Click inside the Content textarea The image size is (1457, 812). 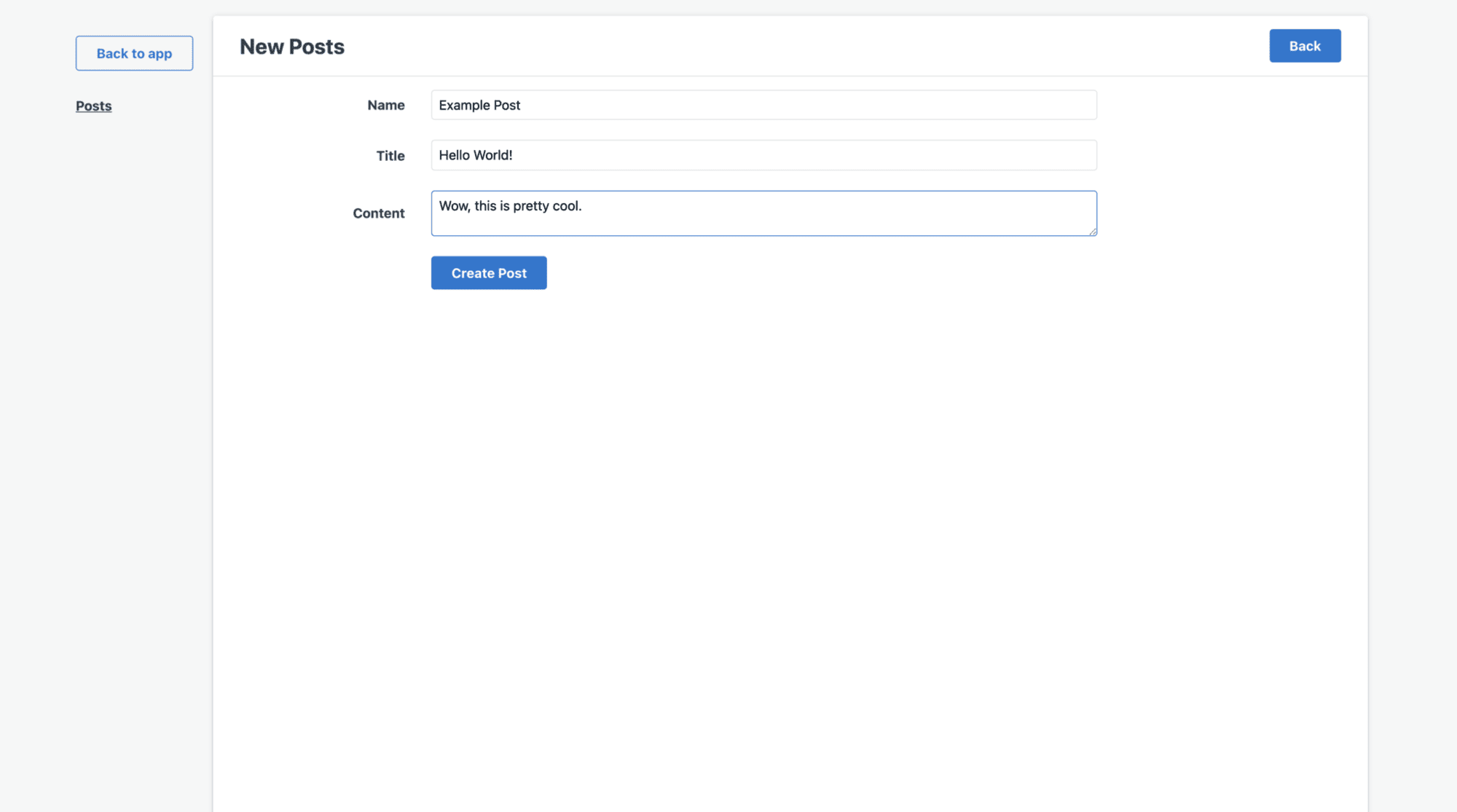(763, 213)
